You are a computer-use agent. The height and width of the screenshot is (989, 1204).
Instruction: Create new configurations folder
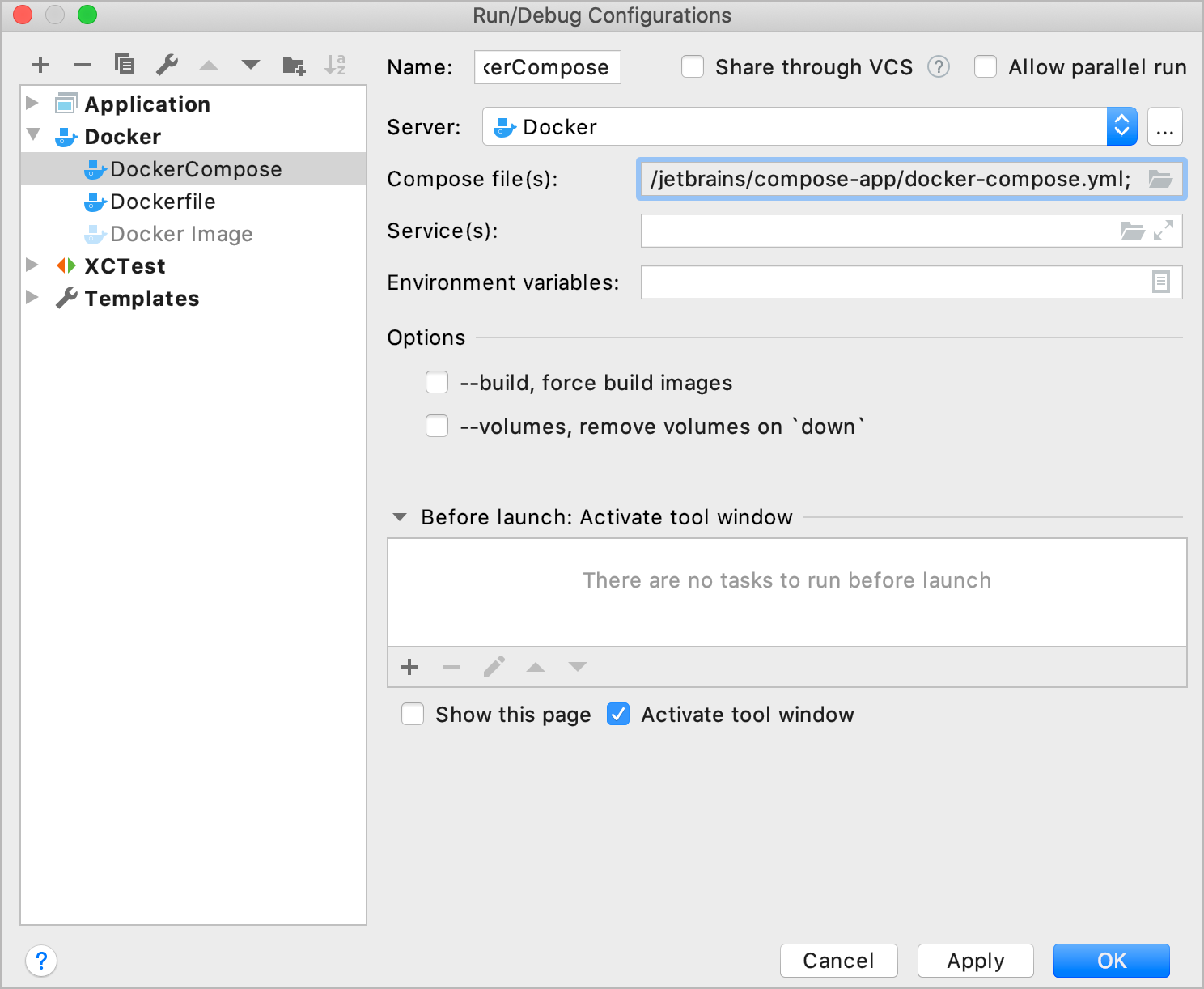tap(294, 66)
